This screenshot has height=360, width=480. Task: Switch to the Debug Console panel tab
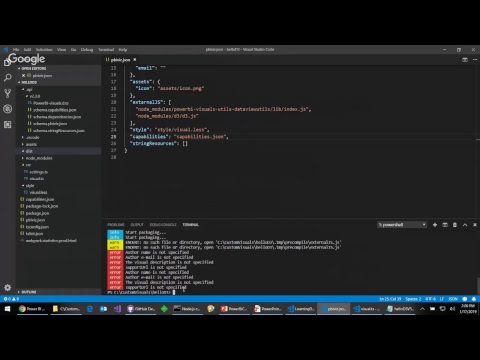point(163,225)
